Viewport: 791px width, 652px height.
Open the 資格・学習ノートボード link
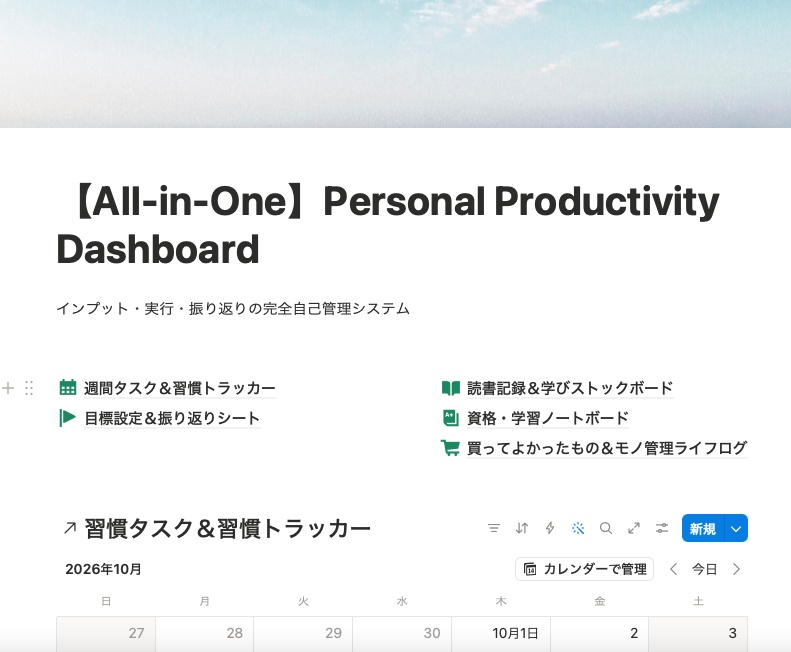coord(548,418)
